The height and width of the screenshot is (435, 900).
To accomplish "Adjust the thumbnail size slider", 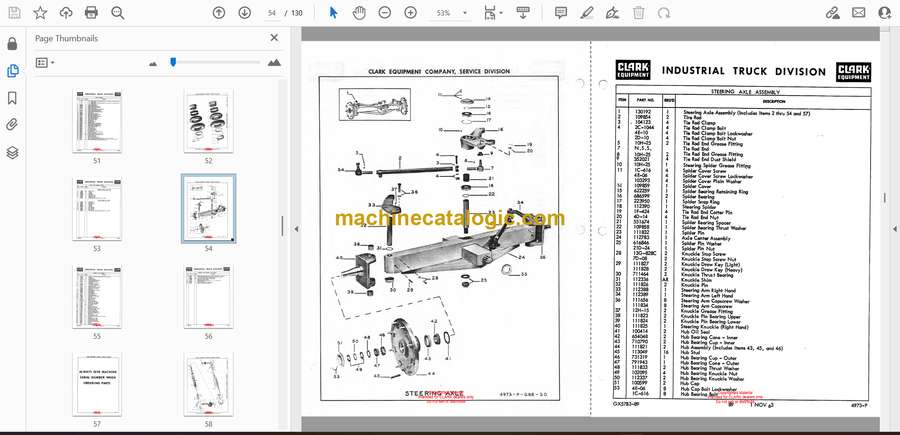I will pyautogui.click(x=173, y=62).
